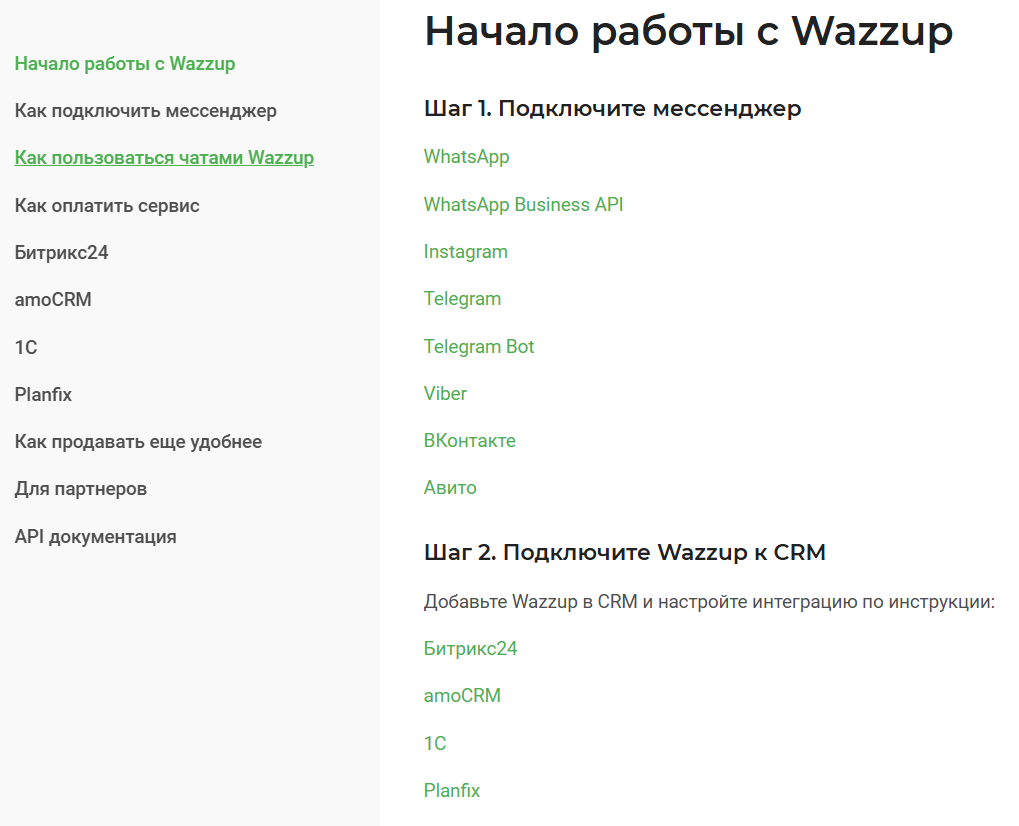1019x826 pixels.
Task: Select 'Начало работы с Wazzup' in the sidebar
Action: click(125, 64)
